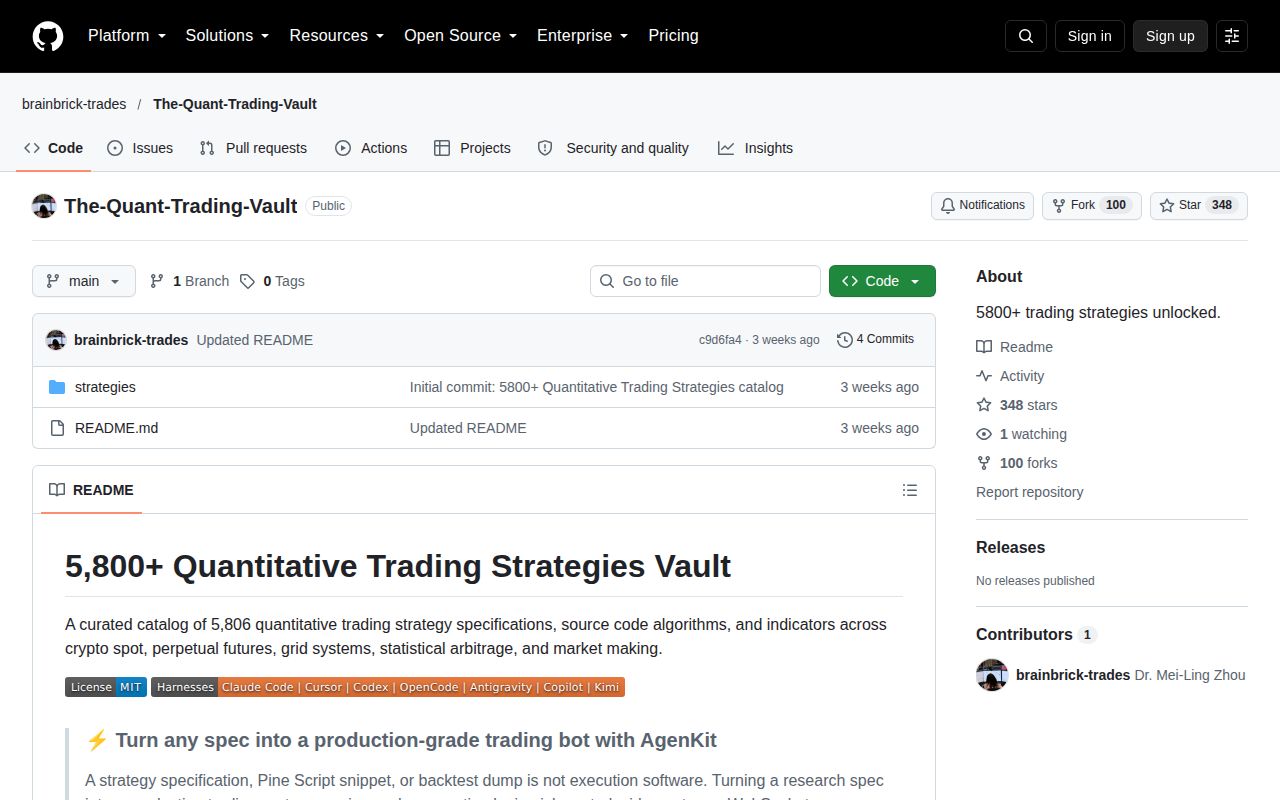Open brainbrick-trades avatar beside repository title
Viewport: 1280px width, 800px height.
coord(44,206)
